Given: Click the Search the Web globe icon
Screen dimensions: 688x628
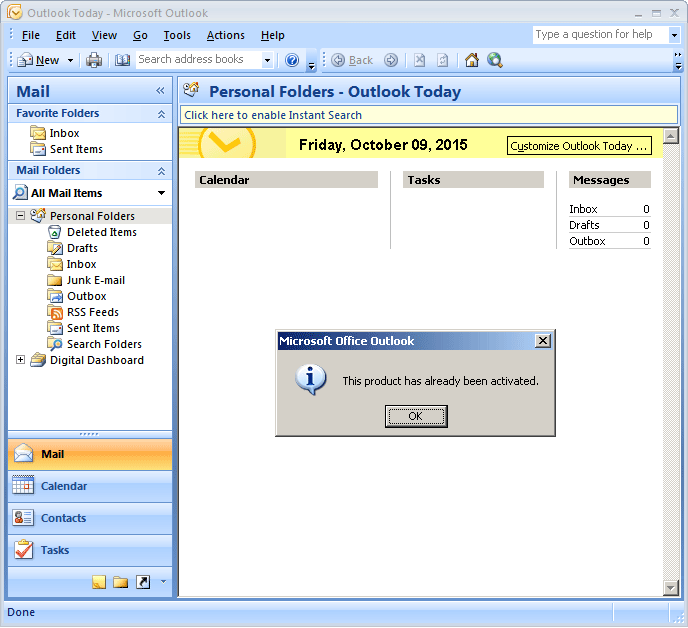Looking at the screenshot, I should point(495,60).
